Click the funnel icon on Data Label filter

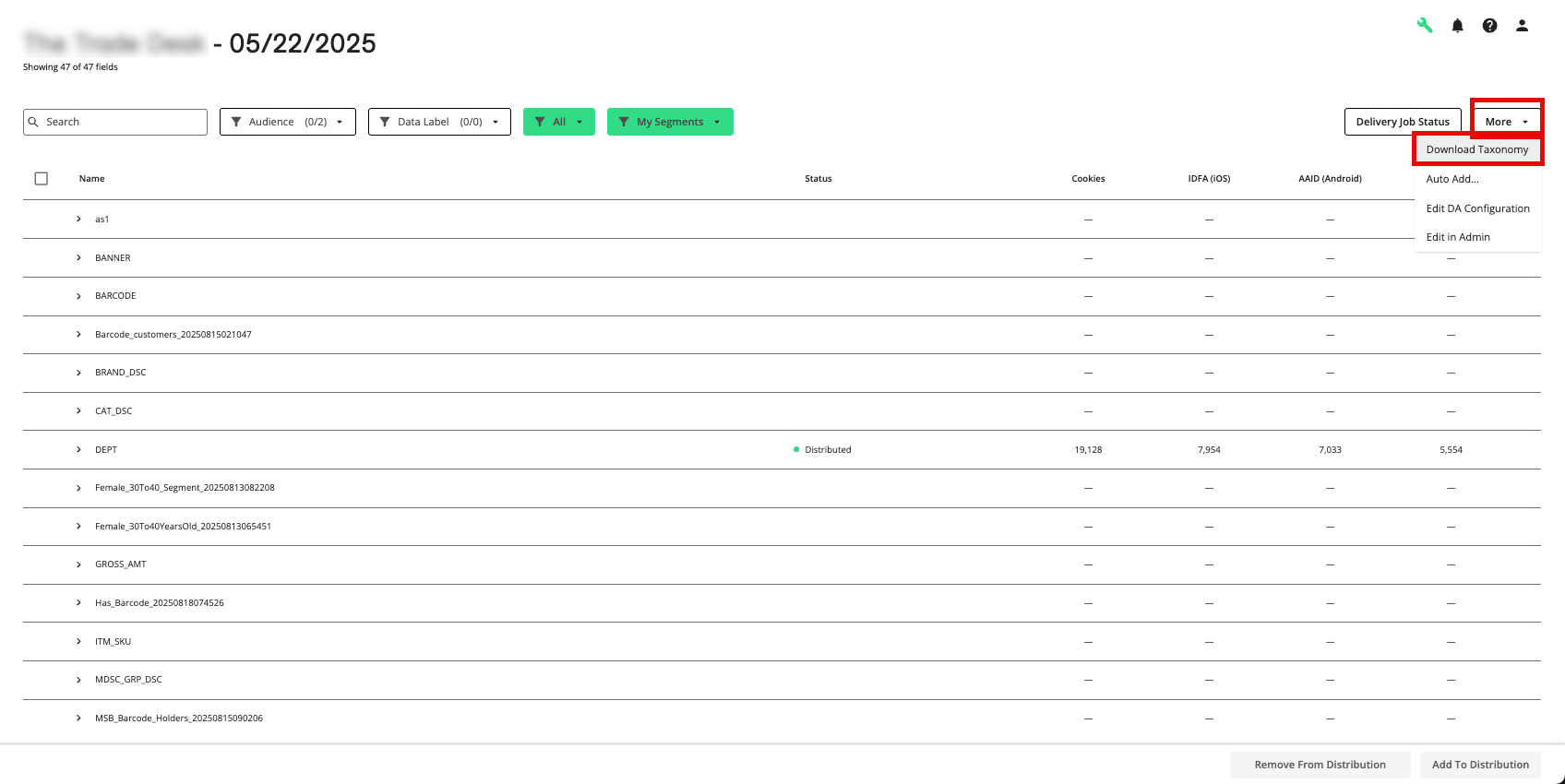pyautogui.click(x=385, y=122)
